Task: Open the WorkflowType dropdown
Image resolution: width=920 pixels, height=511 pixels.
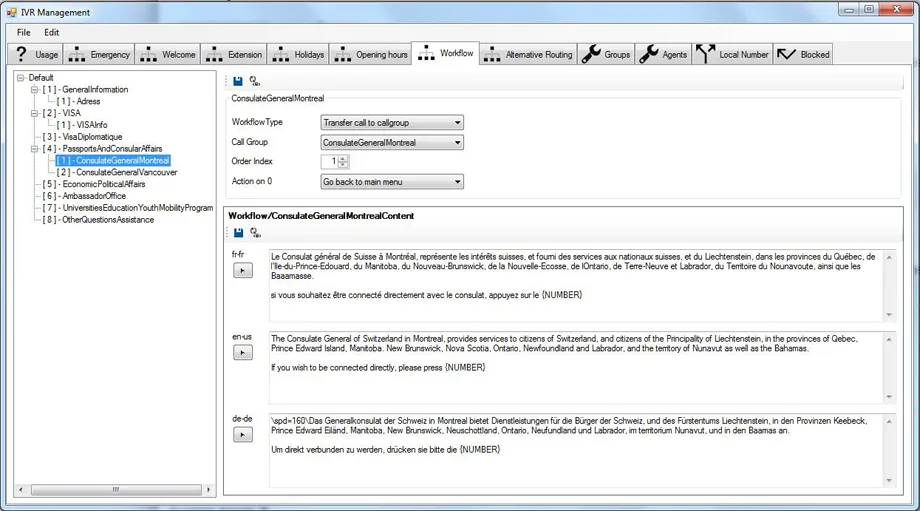Action: (x=392, y=123)
